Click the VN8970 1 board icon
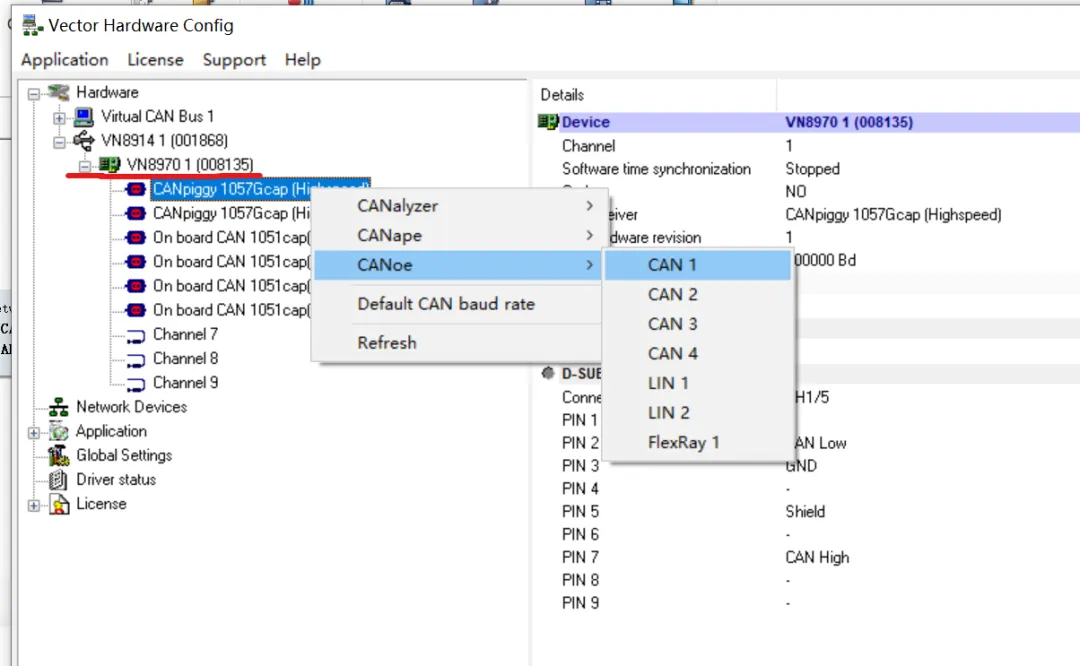1080x666 pixels. [x=109, y=165]
